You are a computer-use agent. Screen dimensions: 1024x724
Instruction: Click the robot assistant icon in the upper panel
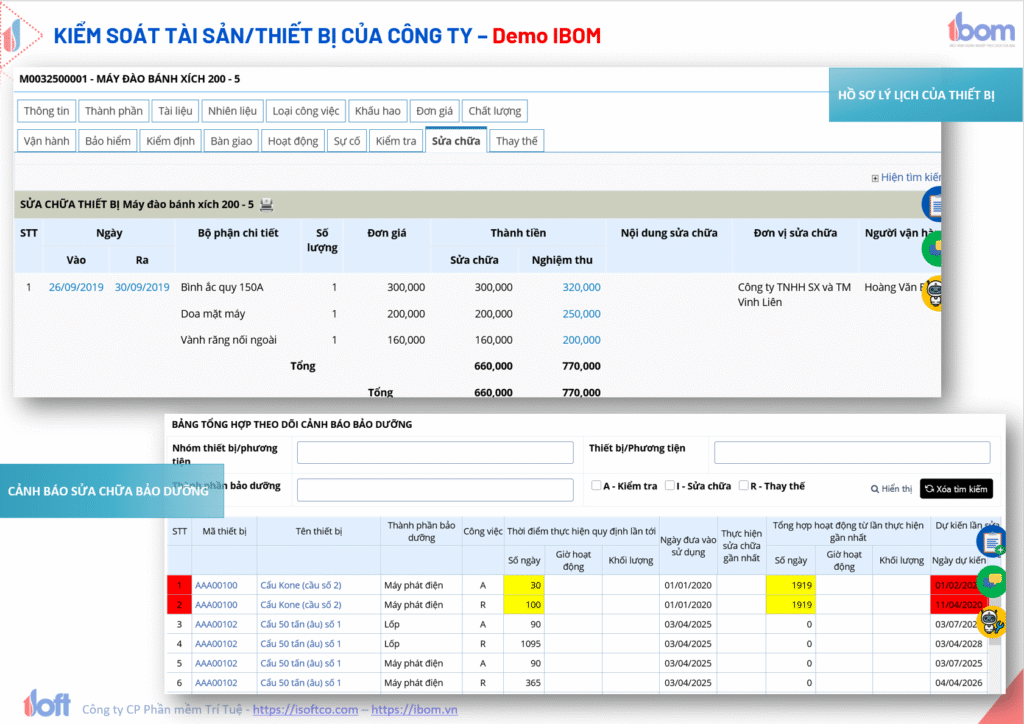(x=935, y=292)
